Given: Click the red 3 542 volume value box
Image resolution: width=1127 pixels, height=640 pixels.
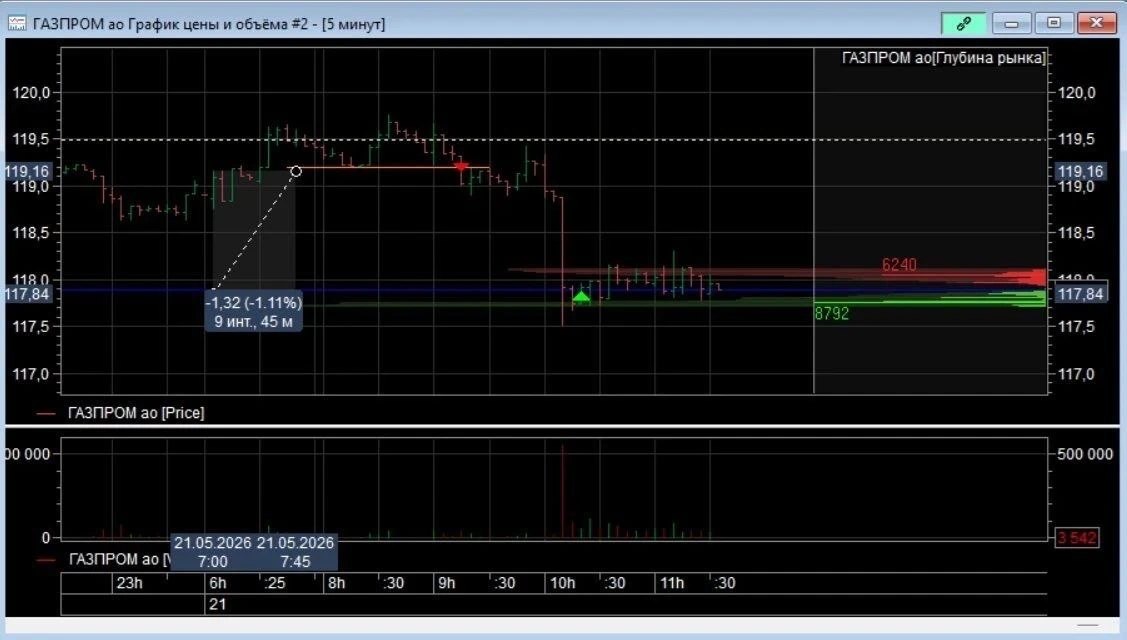Looking at the screenshot, I should click(1077, 537).
